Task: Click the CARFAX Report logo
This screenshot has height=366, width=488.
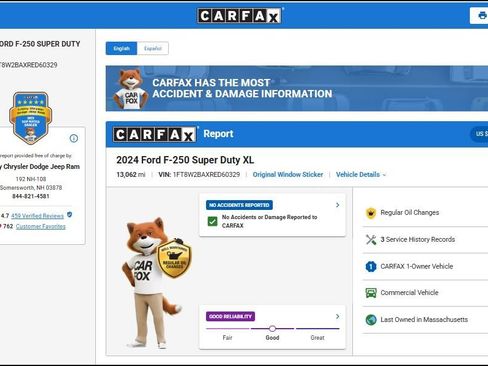Action: click(x=154, y=134)
